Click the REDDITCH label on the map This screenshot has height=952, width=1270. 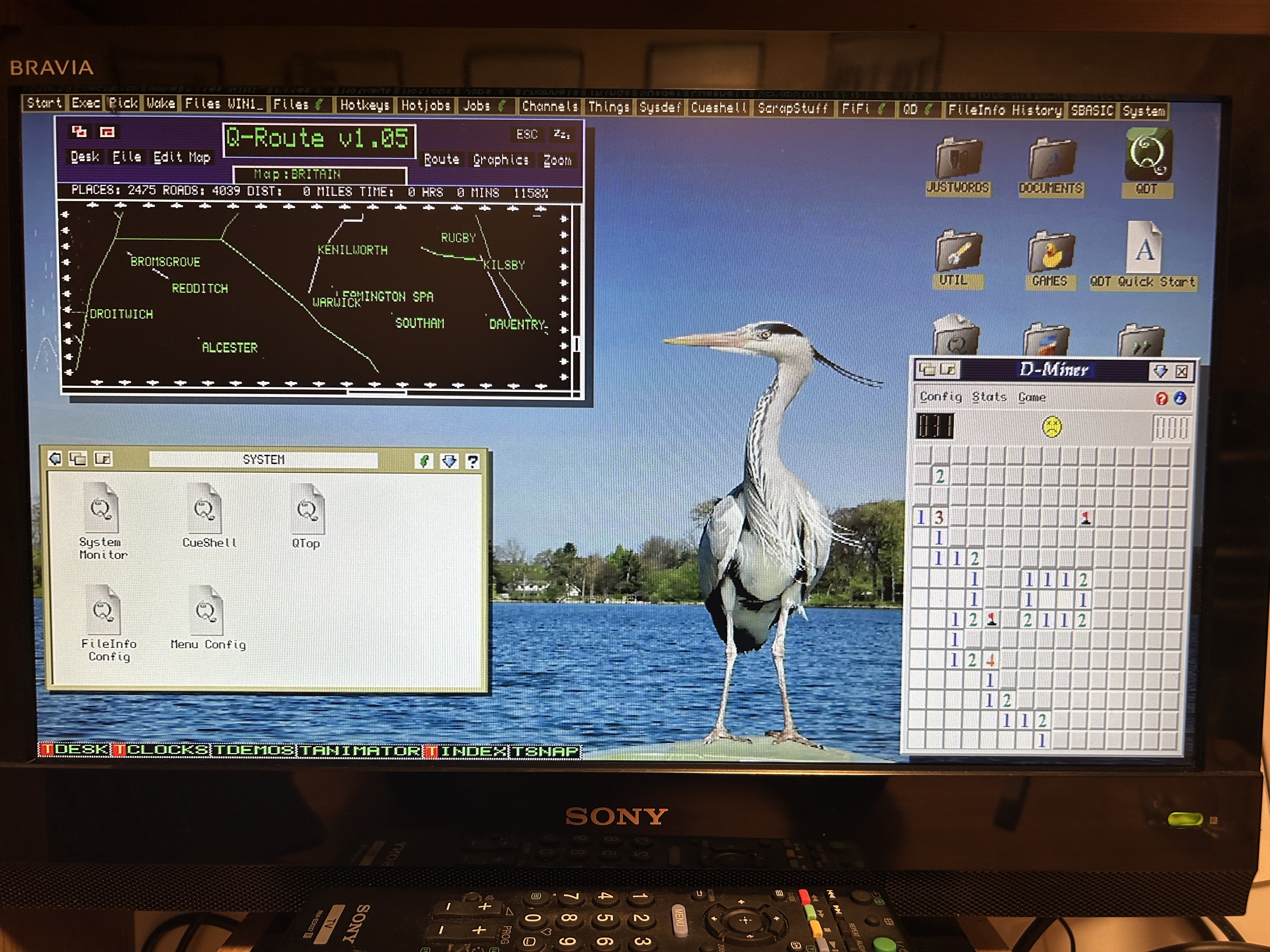click(x=200, y=288)
